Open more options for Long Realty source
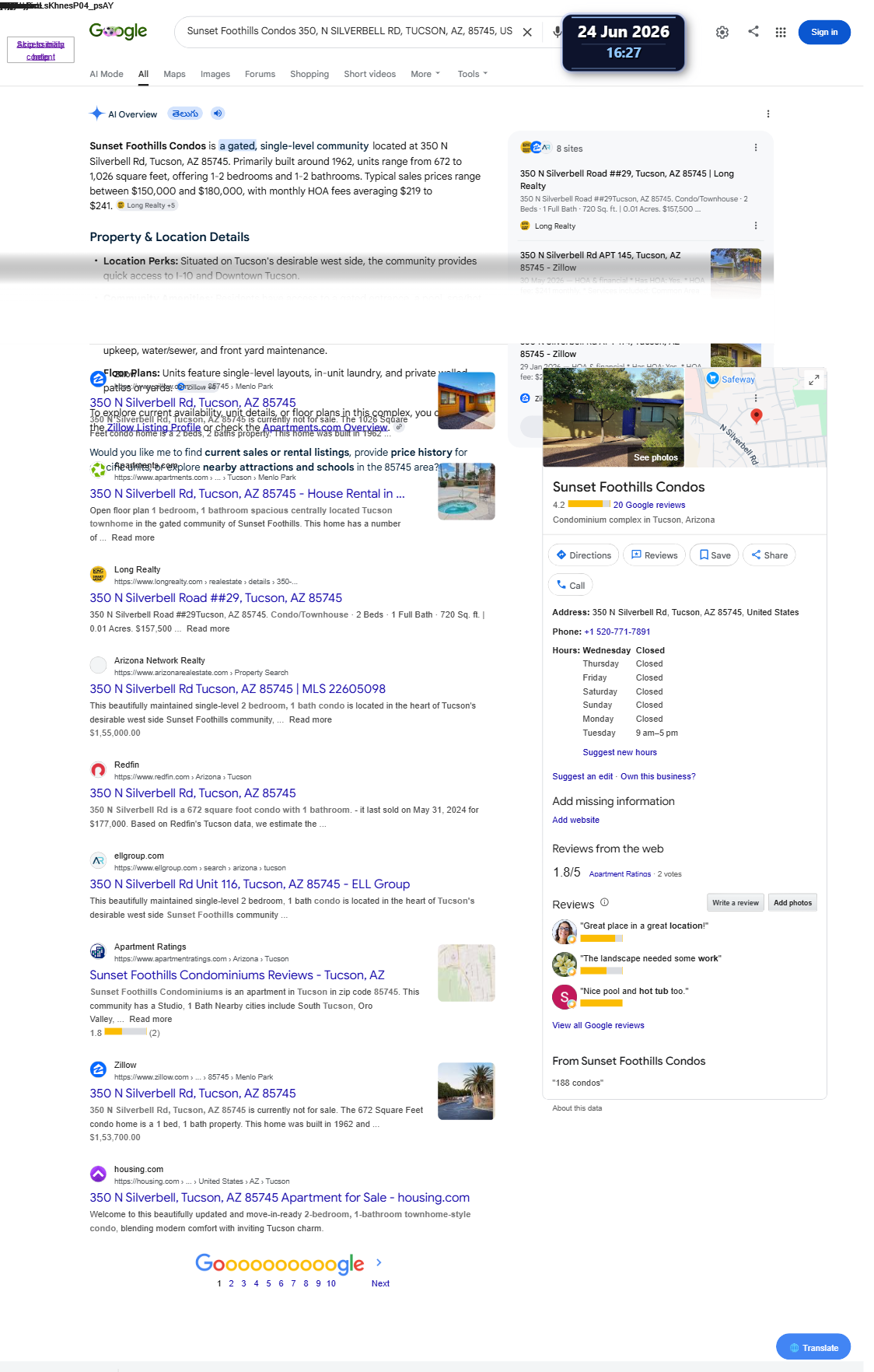 coord(756,226)
